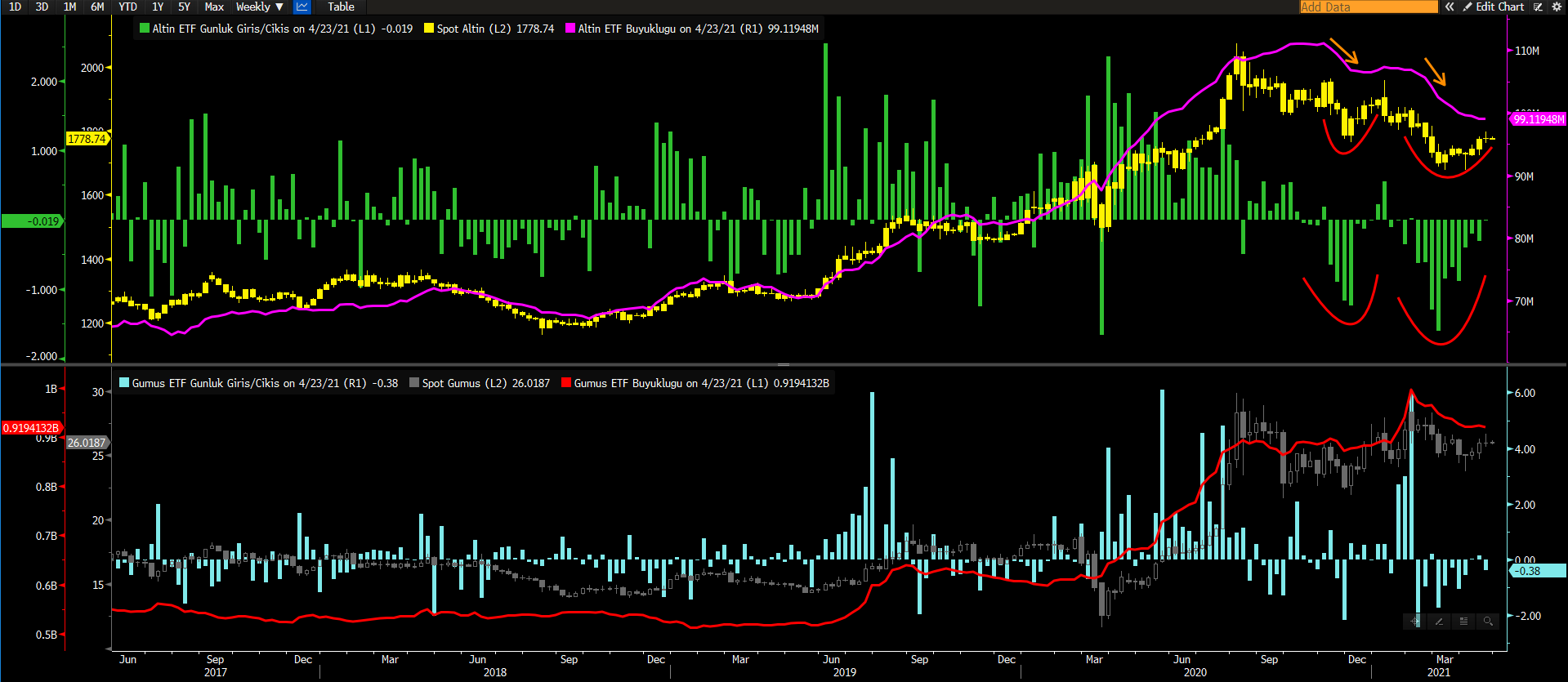
Task: Click the 2021 year label on time axis
Action: click(x=1439, y=672)
